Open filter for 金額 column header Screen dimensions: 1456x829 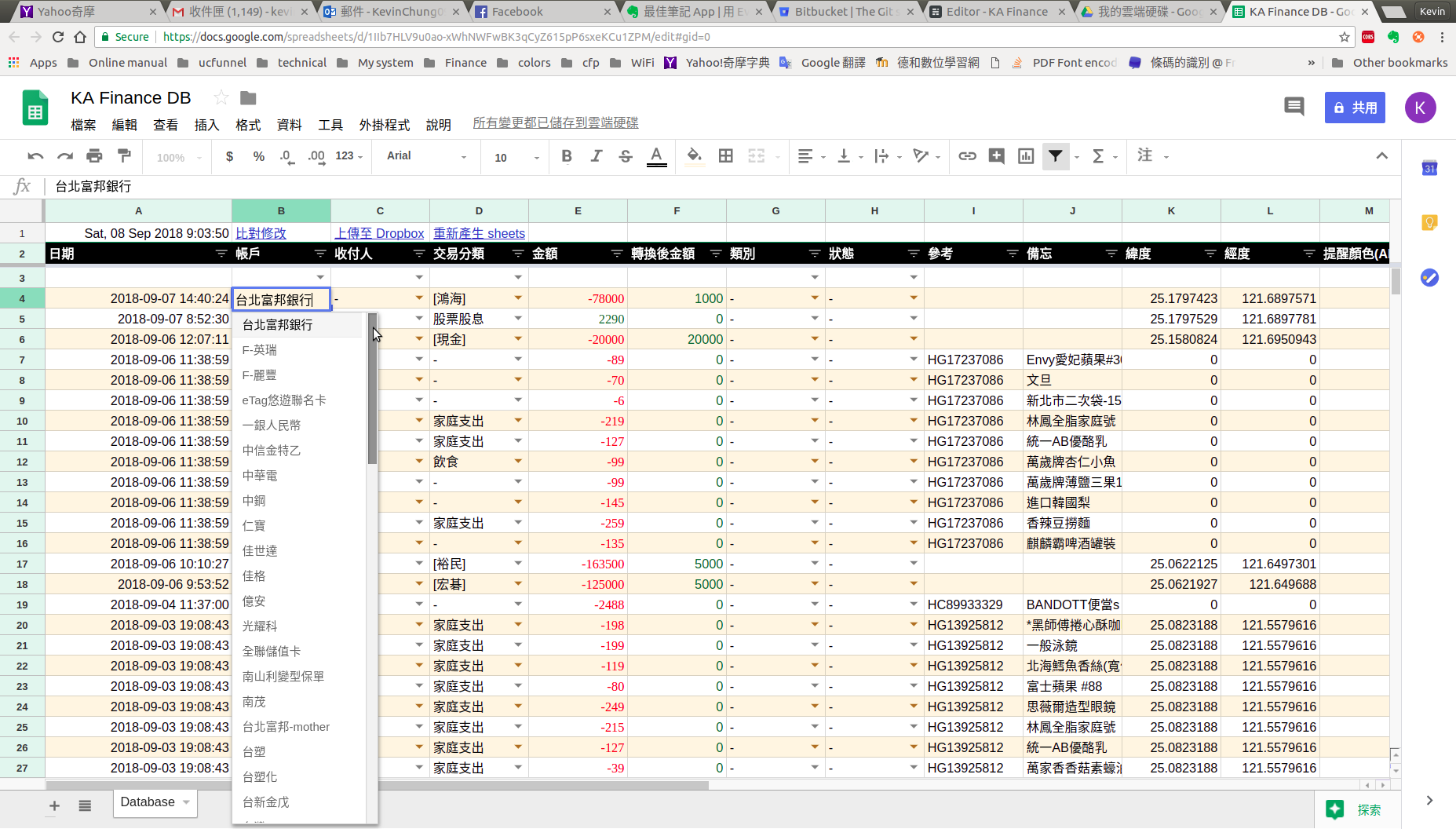617,254
